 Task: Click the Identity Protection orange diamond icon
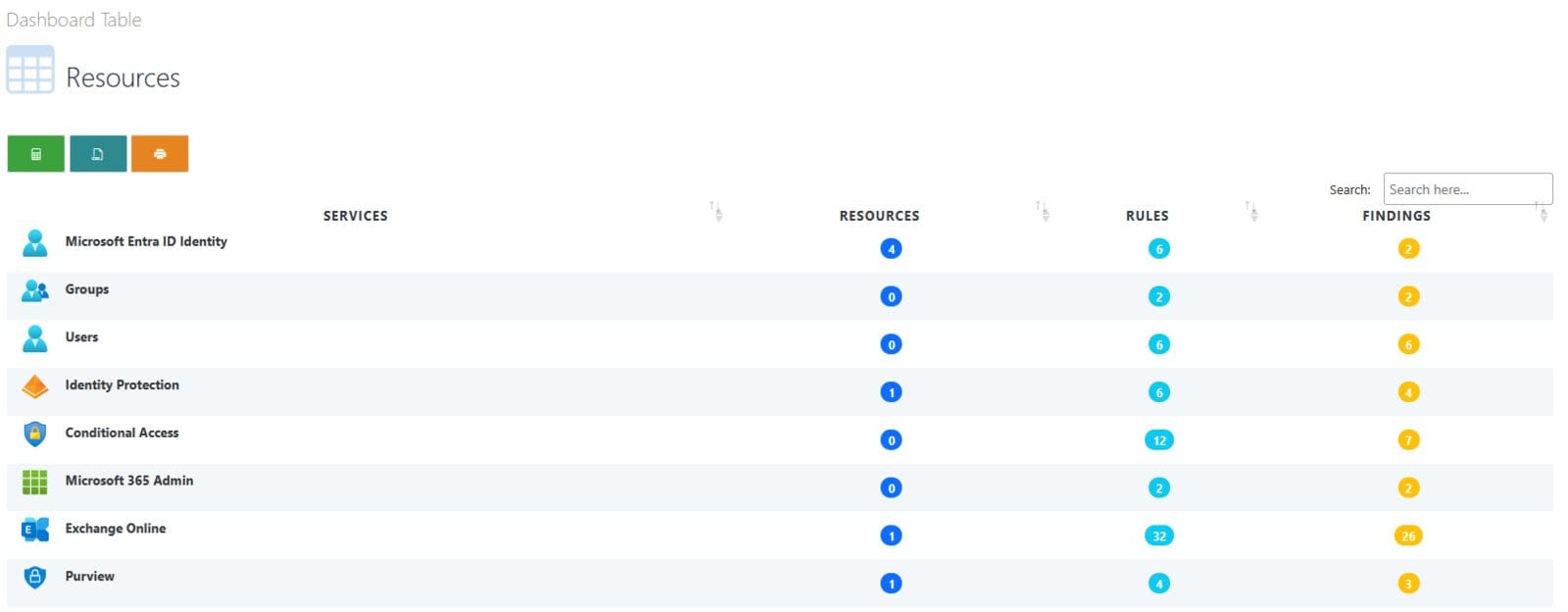coord(35,386)
